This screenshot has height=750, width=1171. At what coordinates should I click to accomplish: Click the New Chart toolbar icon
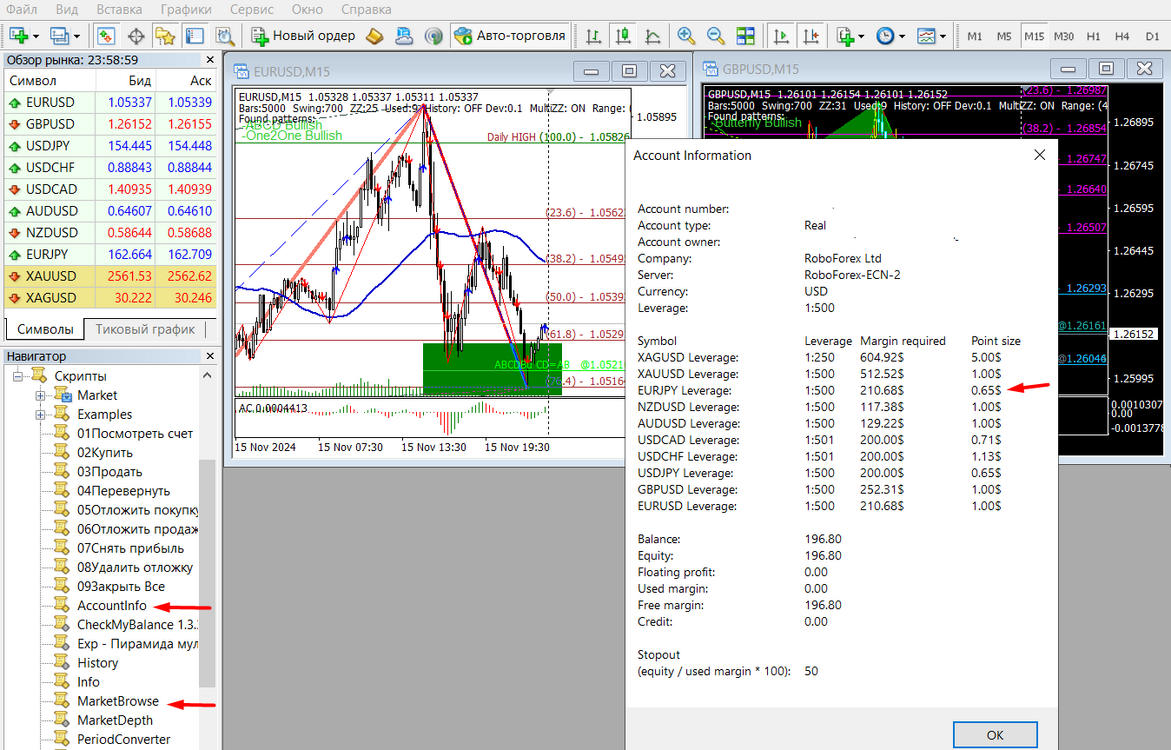click(x=19, y=35)
